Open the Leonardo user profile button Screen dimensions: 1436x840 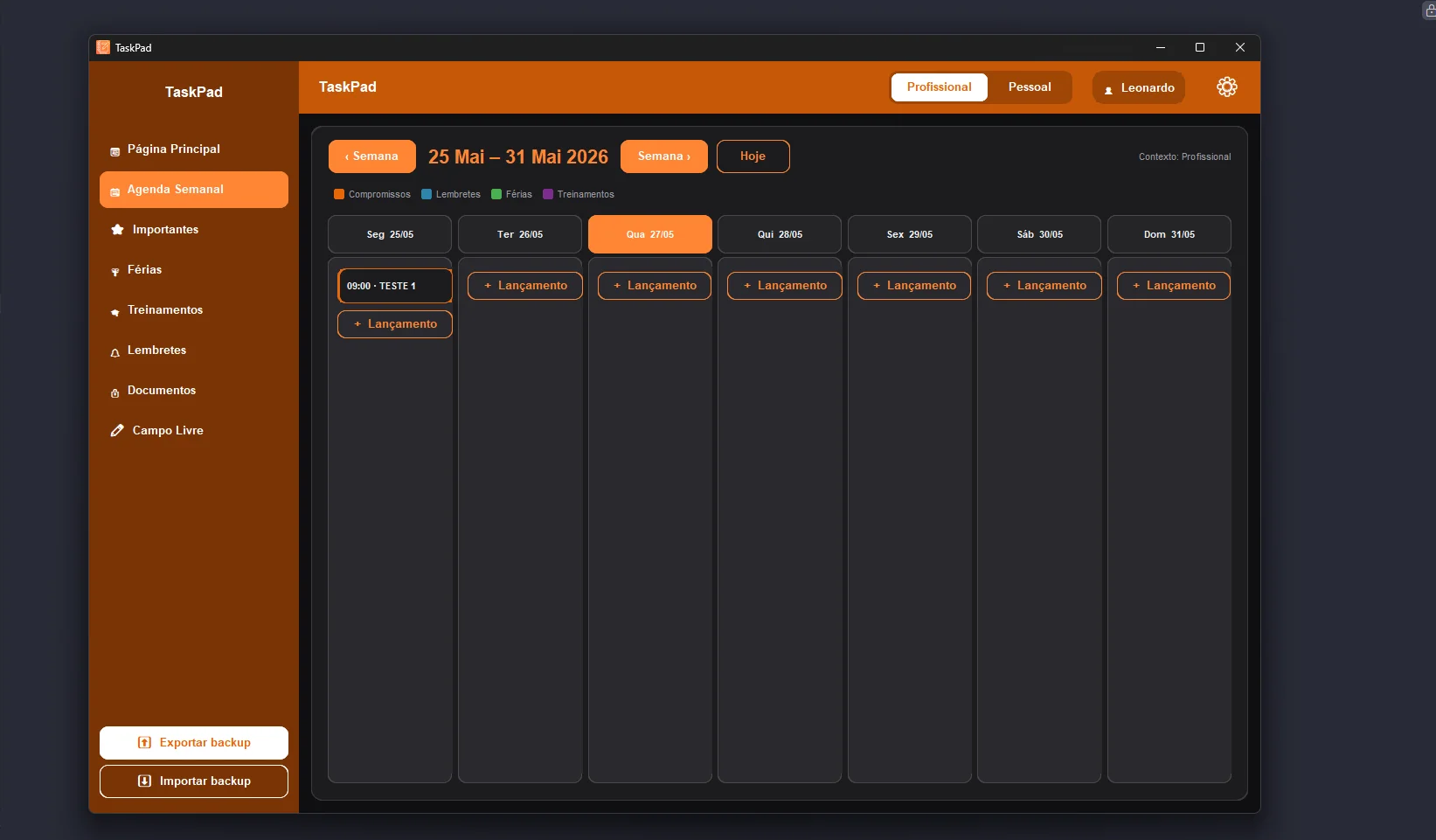pos(1139,87)
